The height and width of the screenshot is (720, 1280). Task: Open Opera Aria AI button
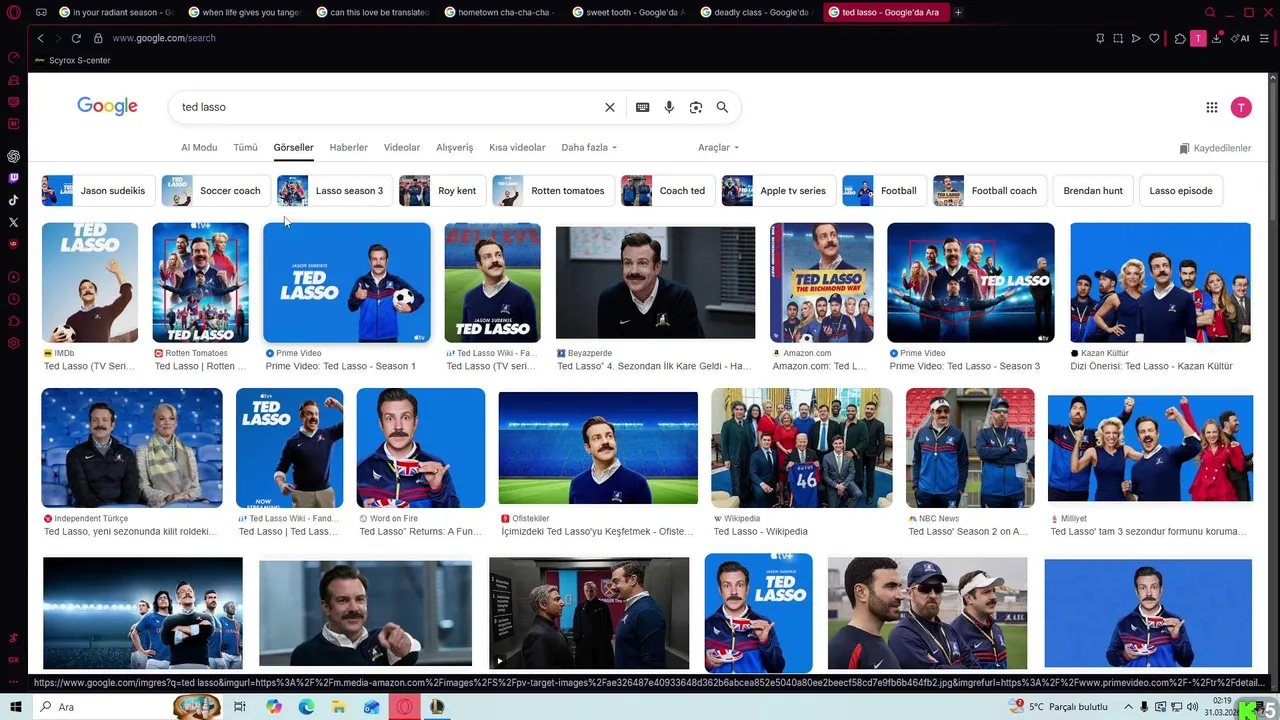pos(1240,38)
